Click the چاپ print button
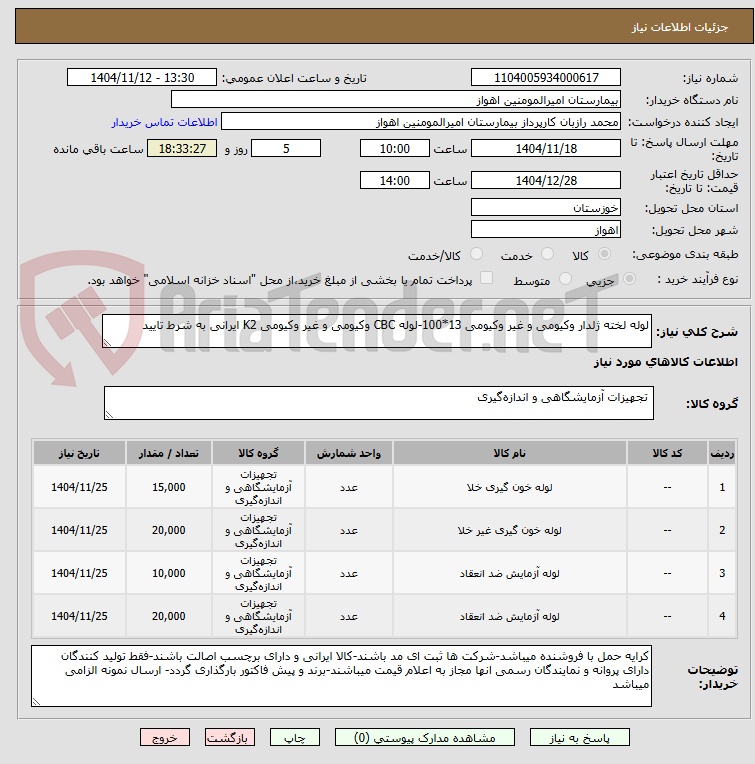Screen dimensions: 755x764 click(295, 737)
